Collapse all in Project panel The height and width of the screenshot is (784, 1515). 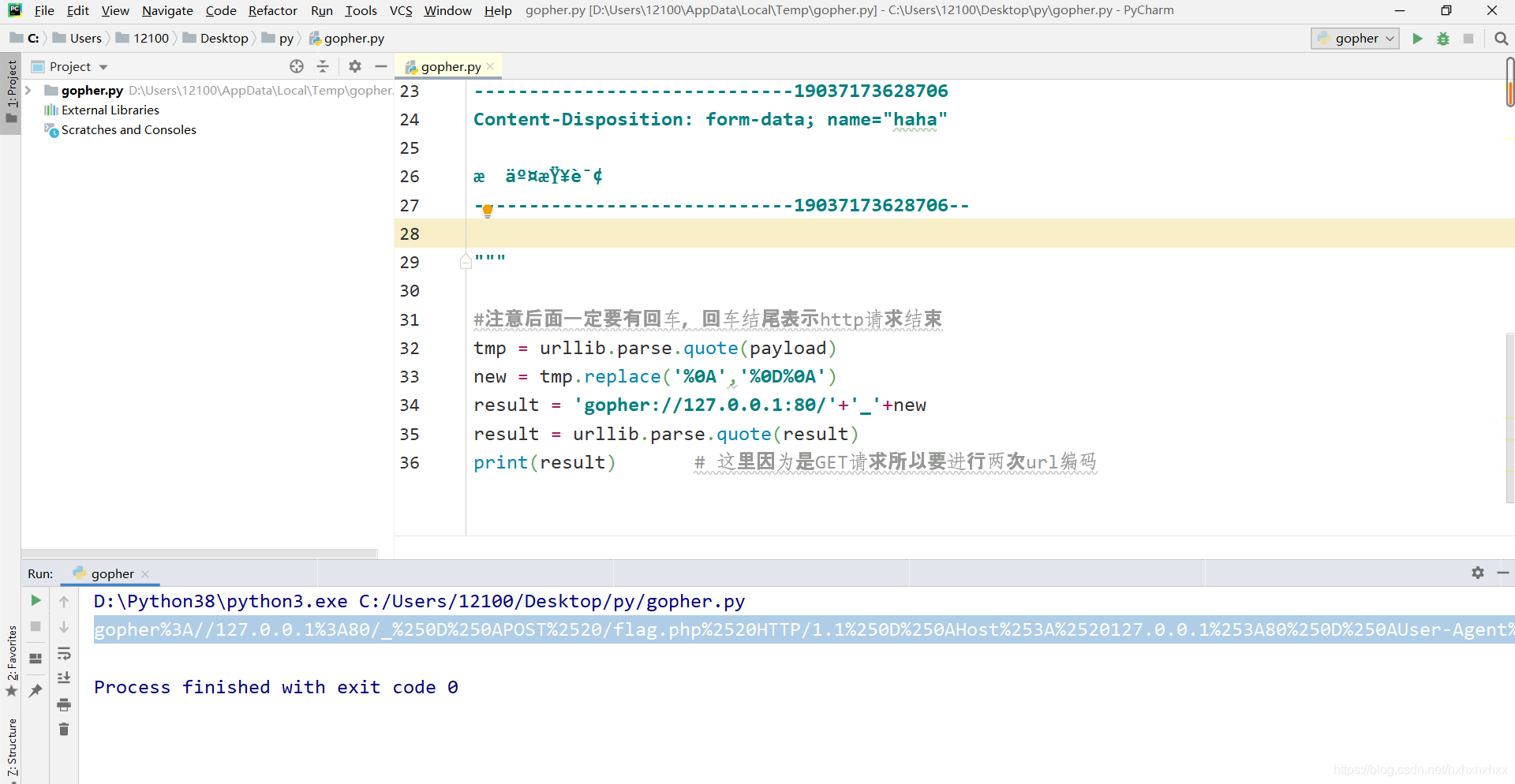click(x=323, y=67)
